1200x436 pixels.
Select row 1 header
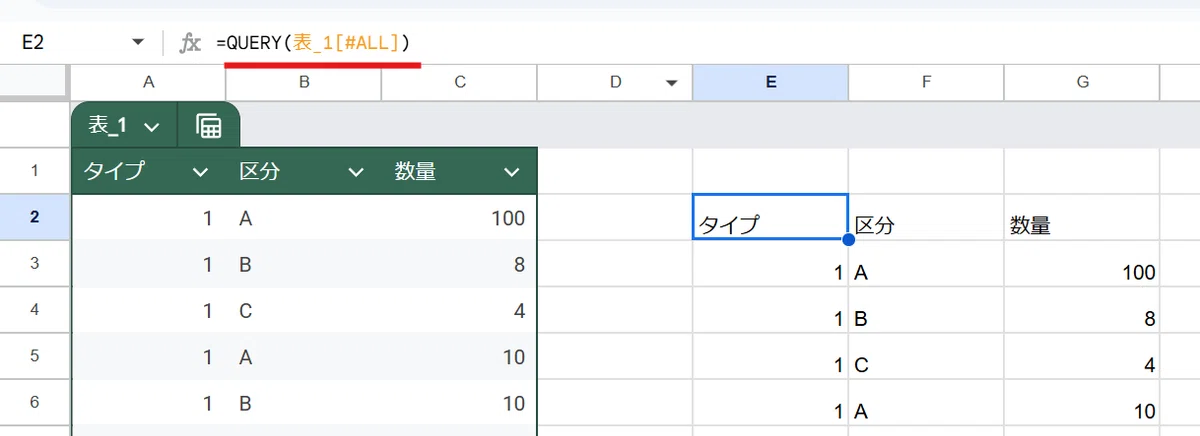(x=34, y=171)
